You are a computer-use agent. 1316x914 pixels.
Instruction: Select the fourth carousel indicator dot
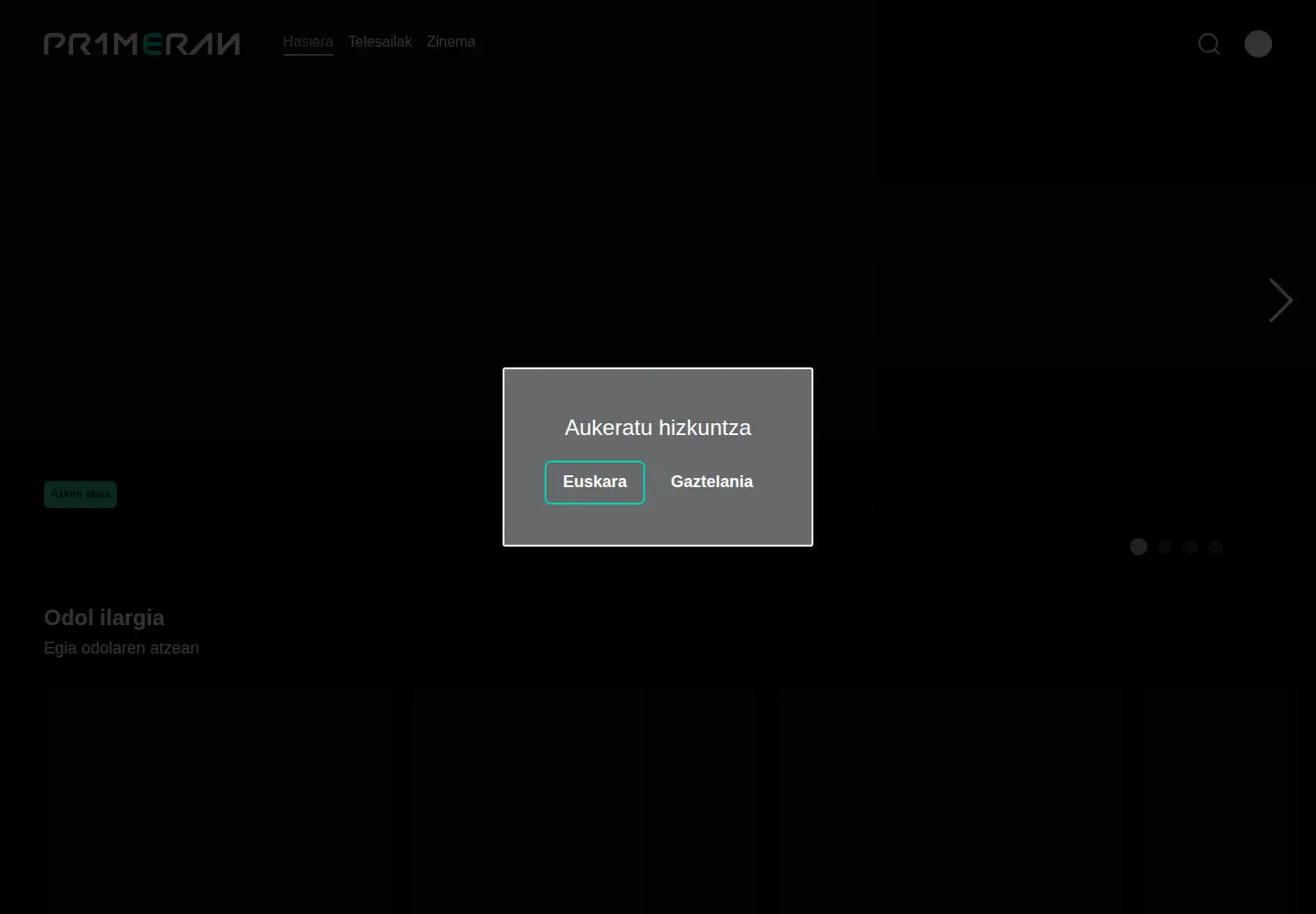pos(1215,547)
